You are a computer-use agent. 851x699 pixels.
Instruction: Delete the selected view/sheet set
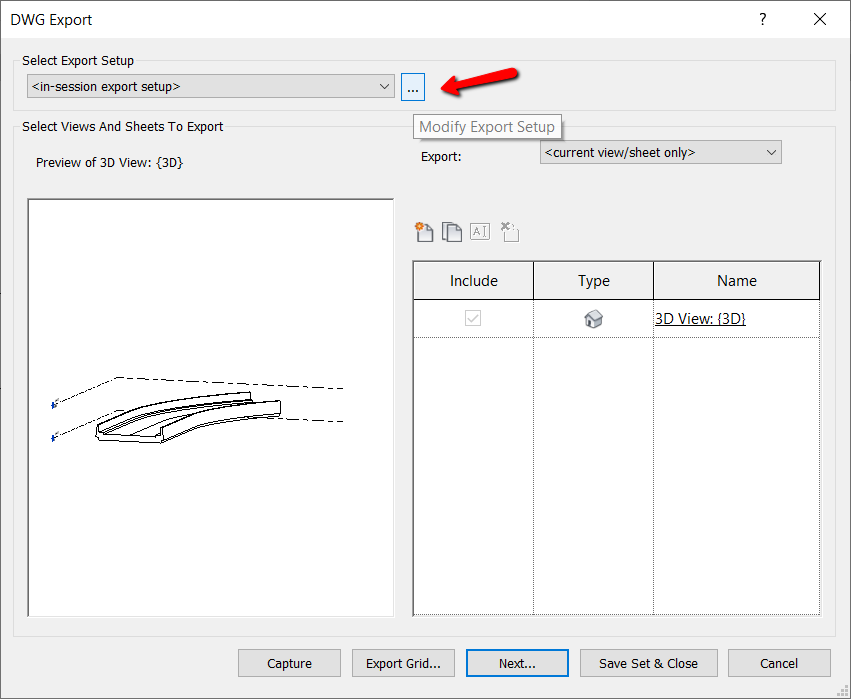(x=509, y=231)
